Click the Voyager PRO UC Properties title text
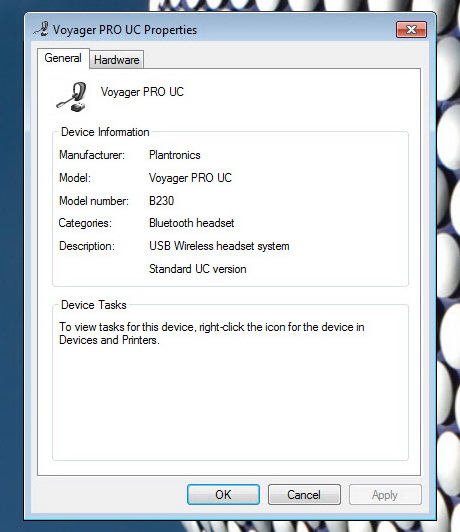 125,30
